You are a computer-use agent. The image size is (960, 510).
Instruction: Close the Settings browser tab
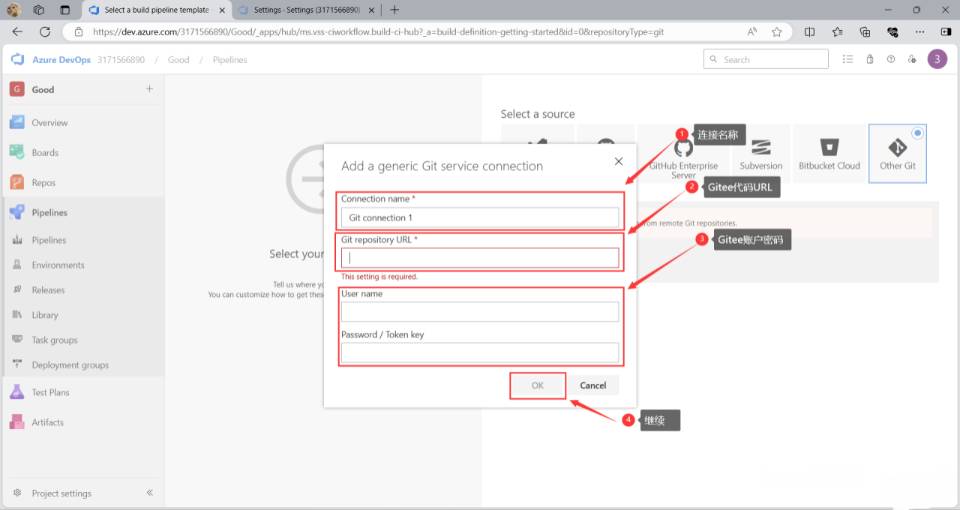[x=371, y=10]
